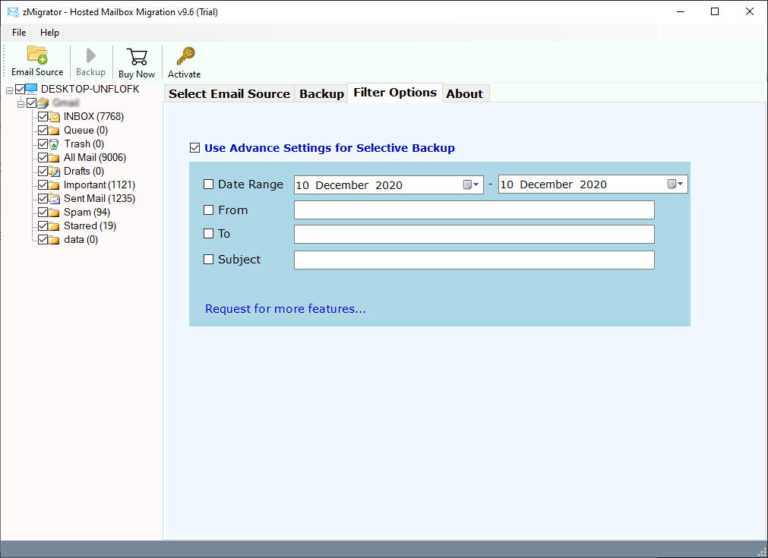Viewport: 768px width, 558px height.
Task: Select the Drafts folder icon
Action: click(x=54, y=171)
